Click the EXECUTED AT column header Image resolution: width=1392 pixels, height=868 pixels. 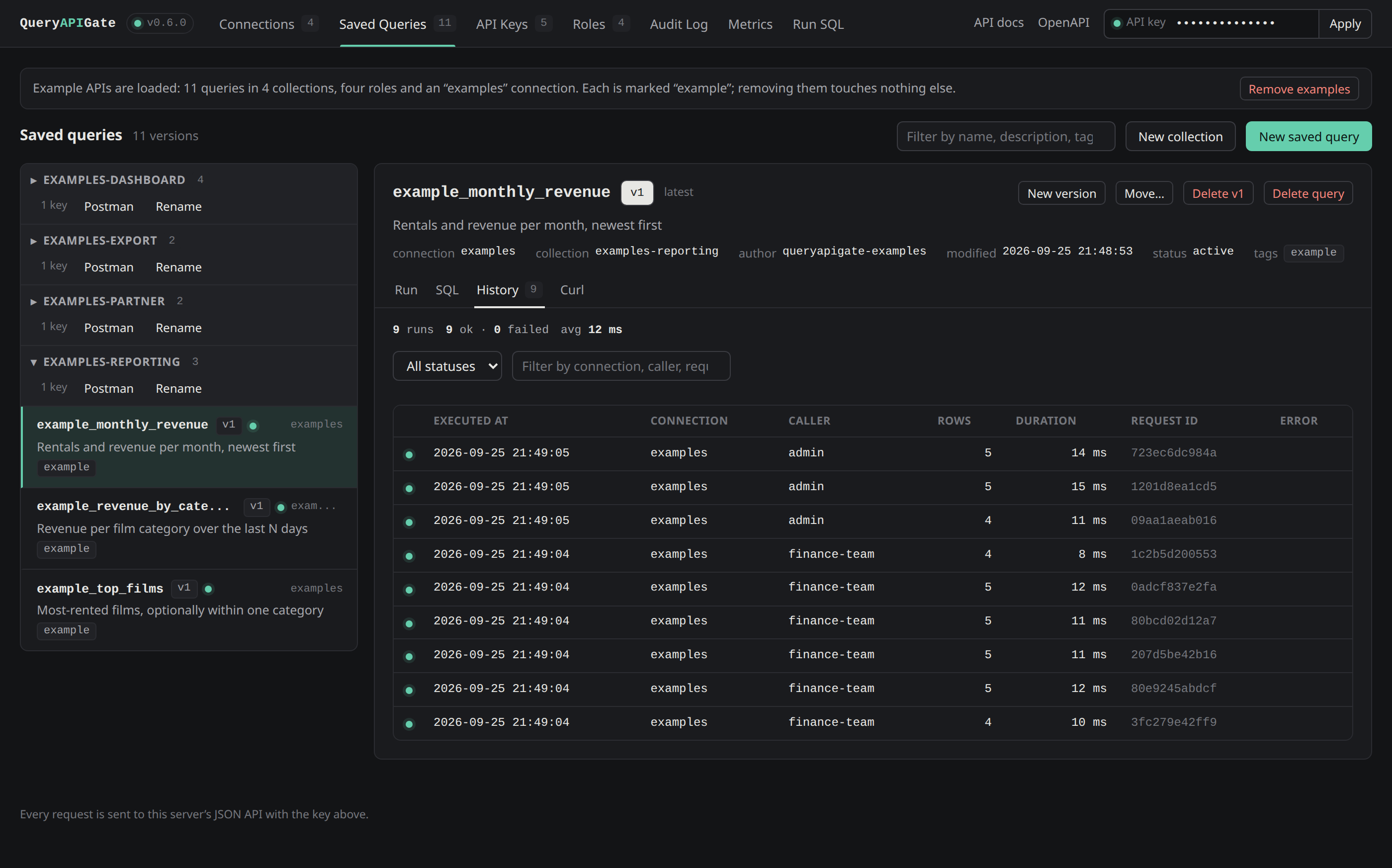coord(471,421)
